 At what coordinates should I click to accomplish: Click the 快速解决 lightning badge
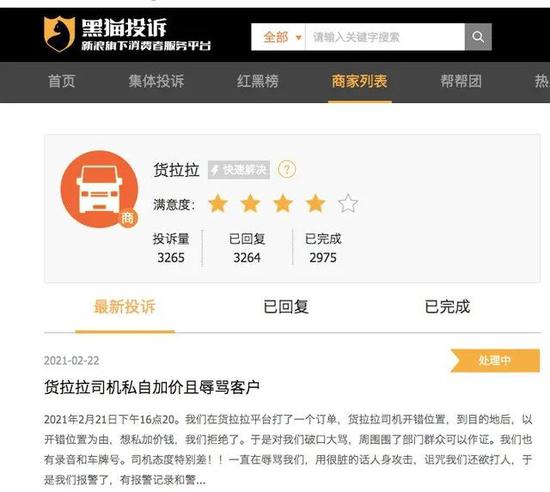[x=239, y=170]
